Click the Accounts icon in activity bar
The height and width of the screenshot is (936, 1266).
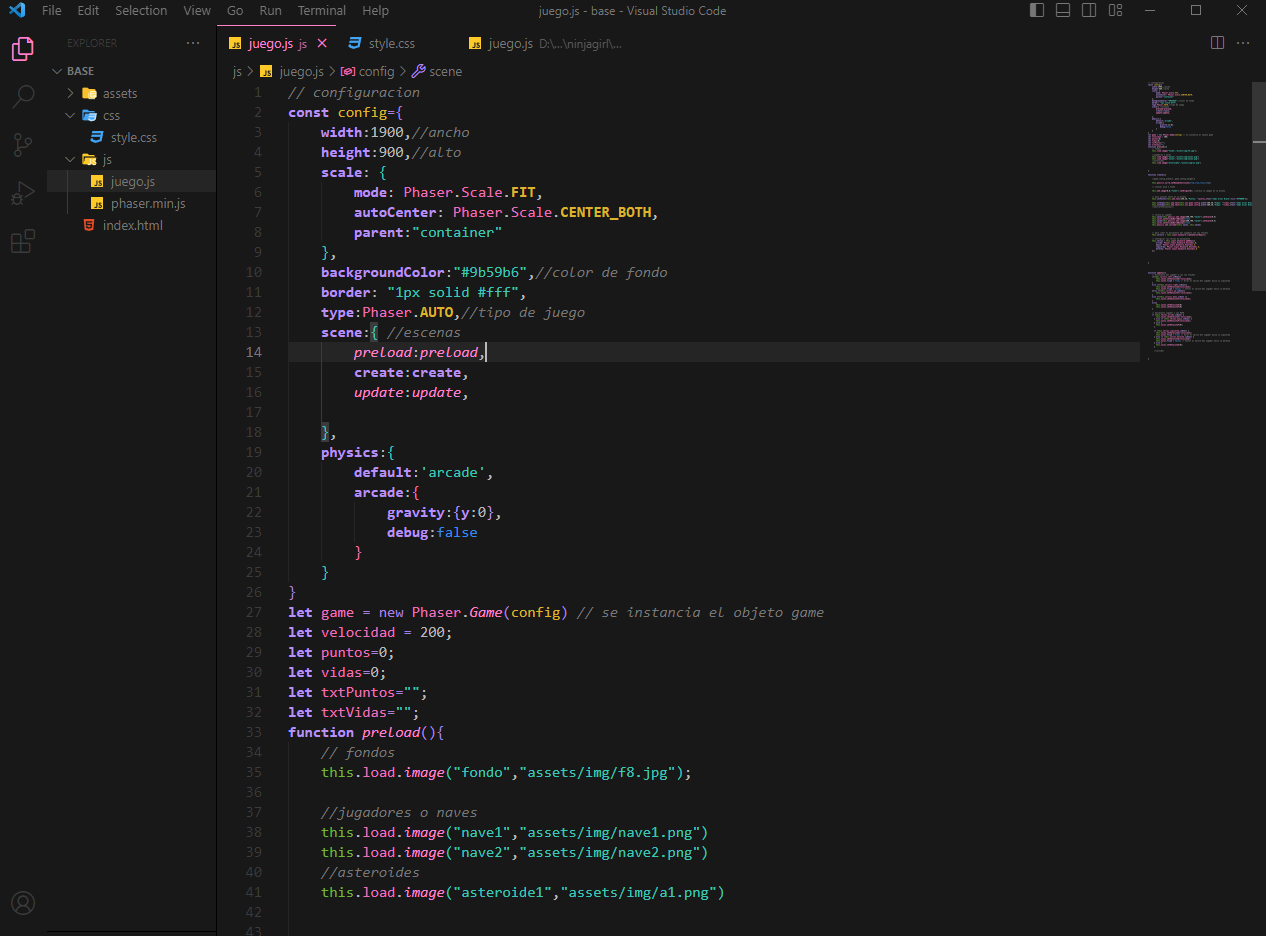[x=22, y=903]
